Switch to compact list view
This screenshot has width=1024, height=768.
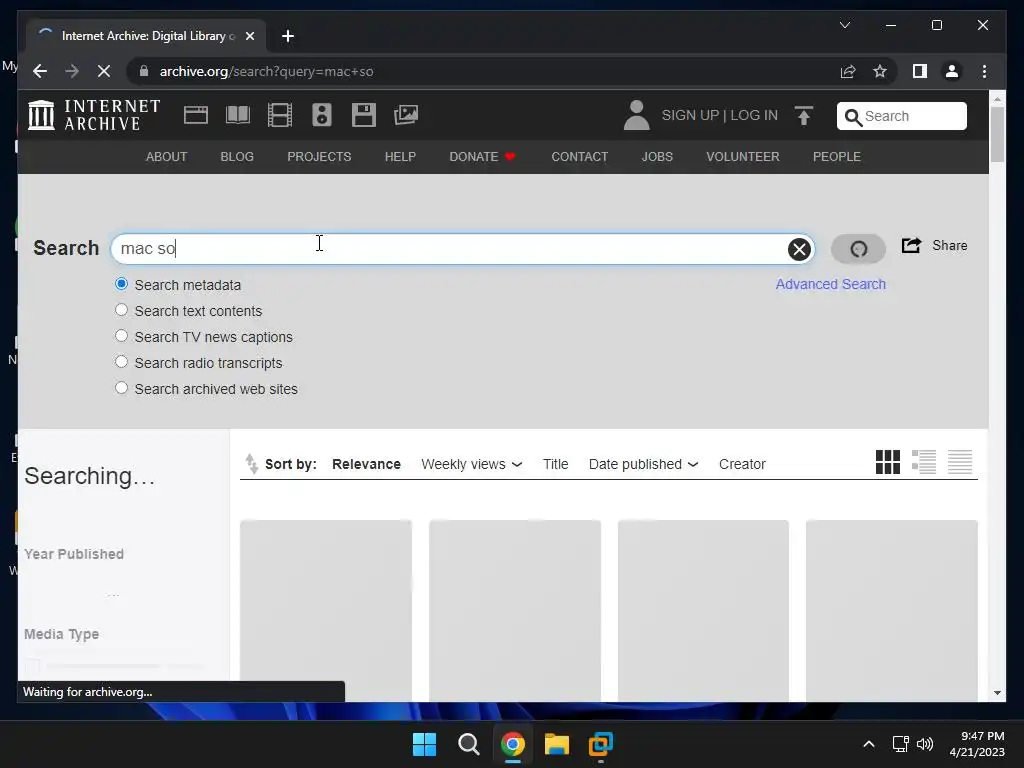click(960, 462)
